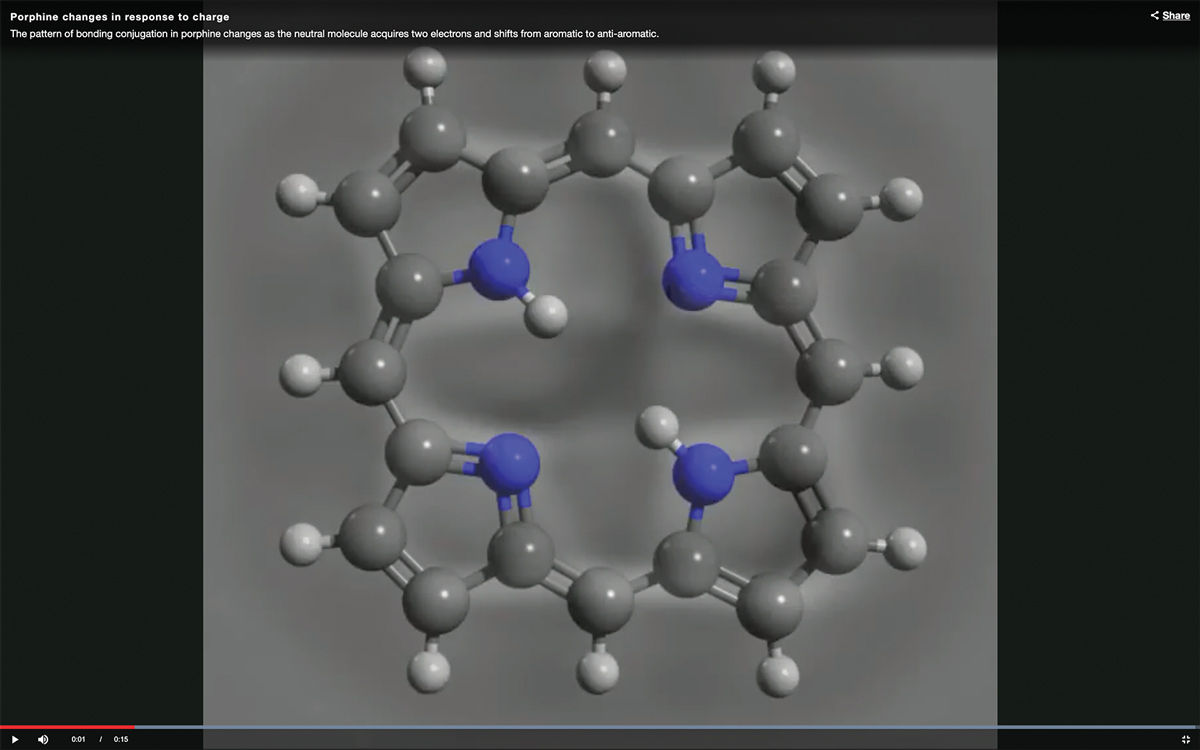The height and width of the screenshot is (750, 1200).
Task: Click the 0:15 total duration label
Action: click(121, 740)
